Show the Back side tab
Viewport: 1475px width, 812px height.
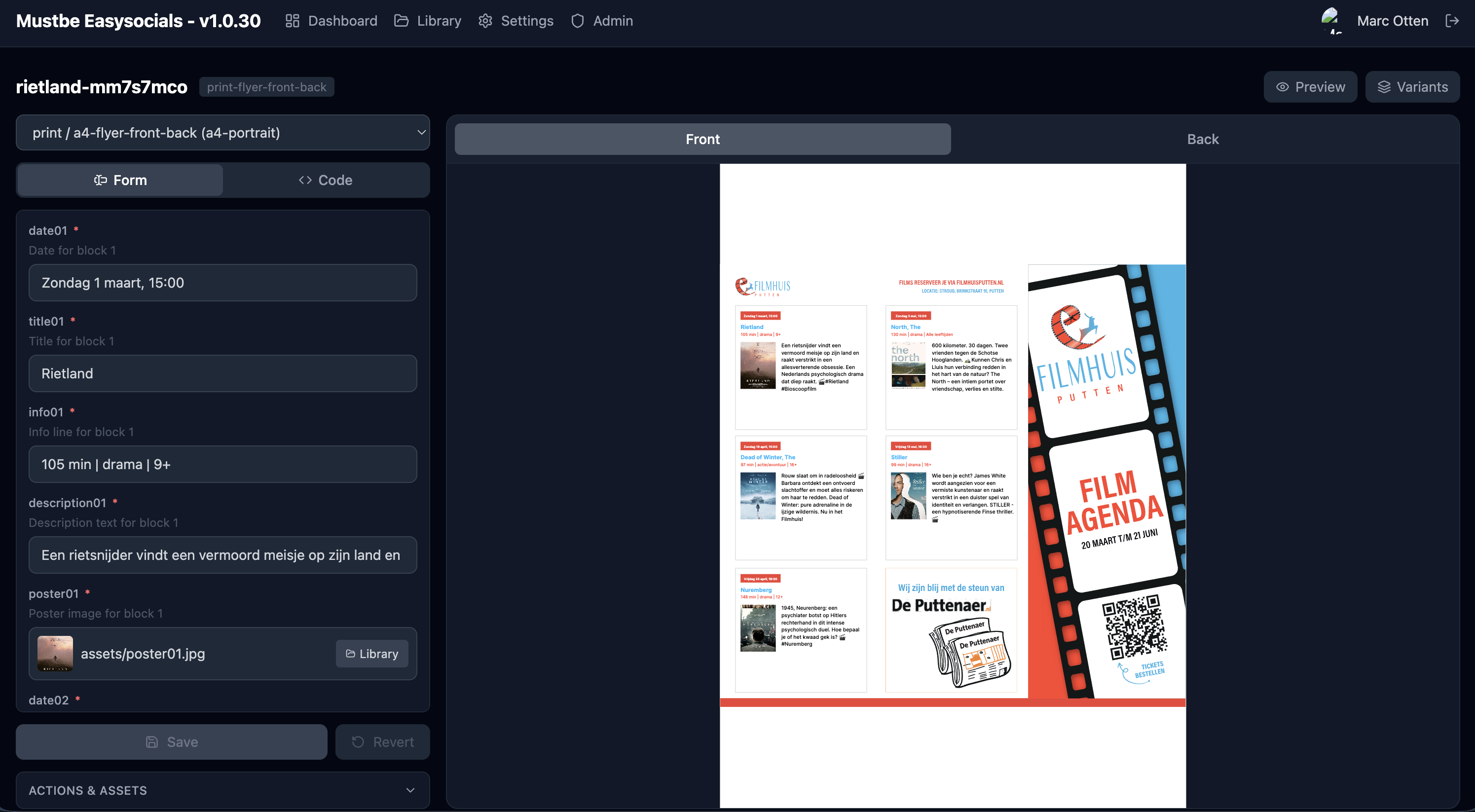1203,139
